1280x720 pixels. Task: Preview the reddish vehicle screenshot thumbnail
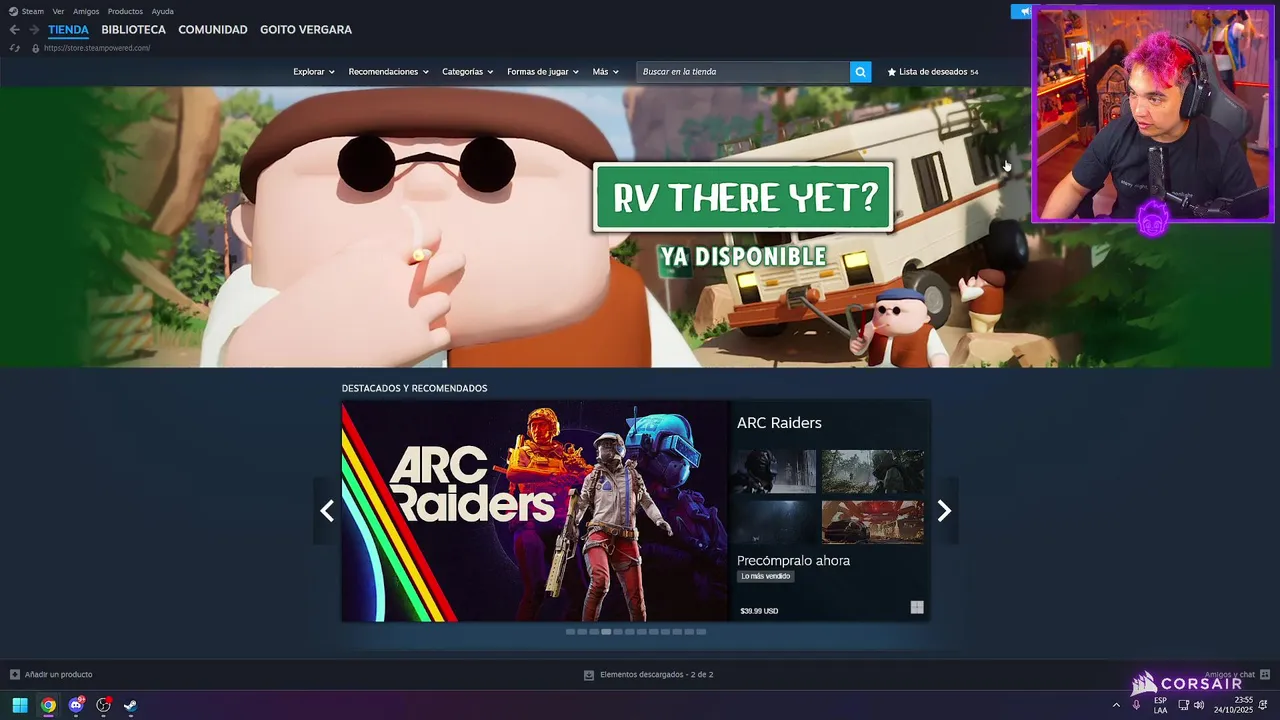873,522
